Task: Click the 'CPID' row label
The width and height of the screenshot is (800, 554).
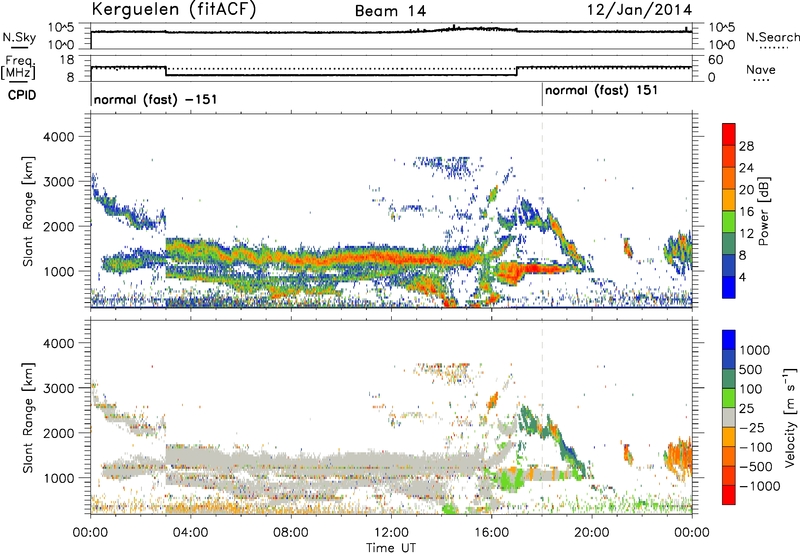Action: click(x=22, y=95)
